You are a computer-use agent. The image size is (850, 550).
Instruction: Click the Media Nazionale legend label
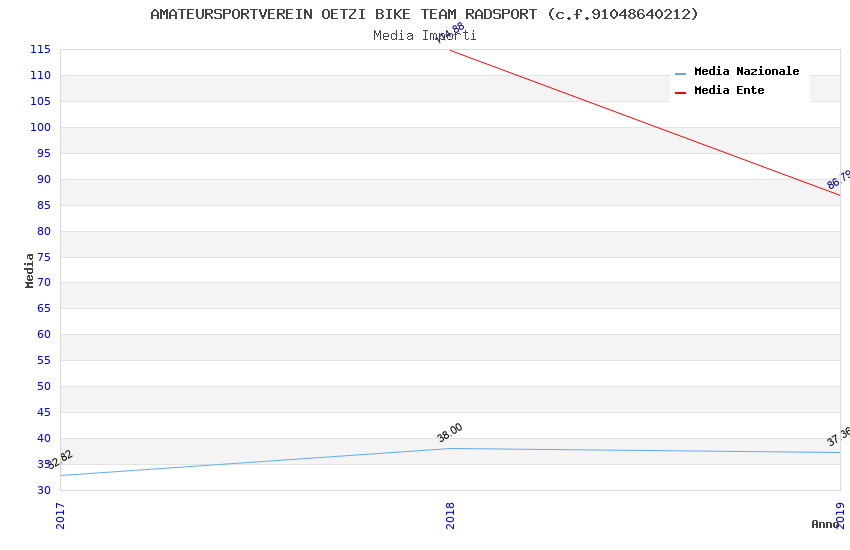pos(746,71)
